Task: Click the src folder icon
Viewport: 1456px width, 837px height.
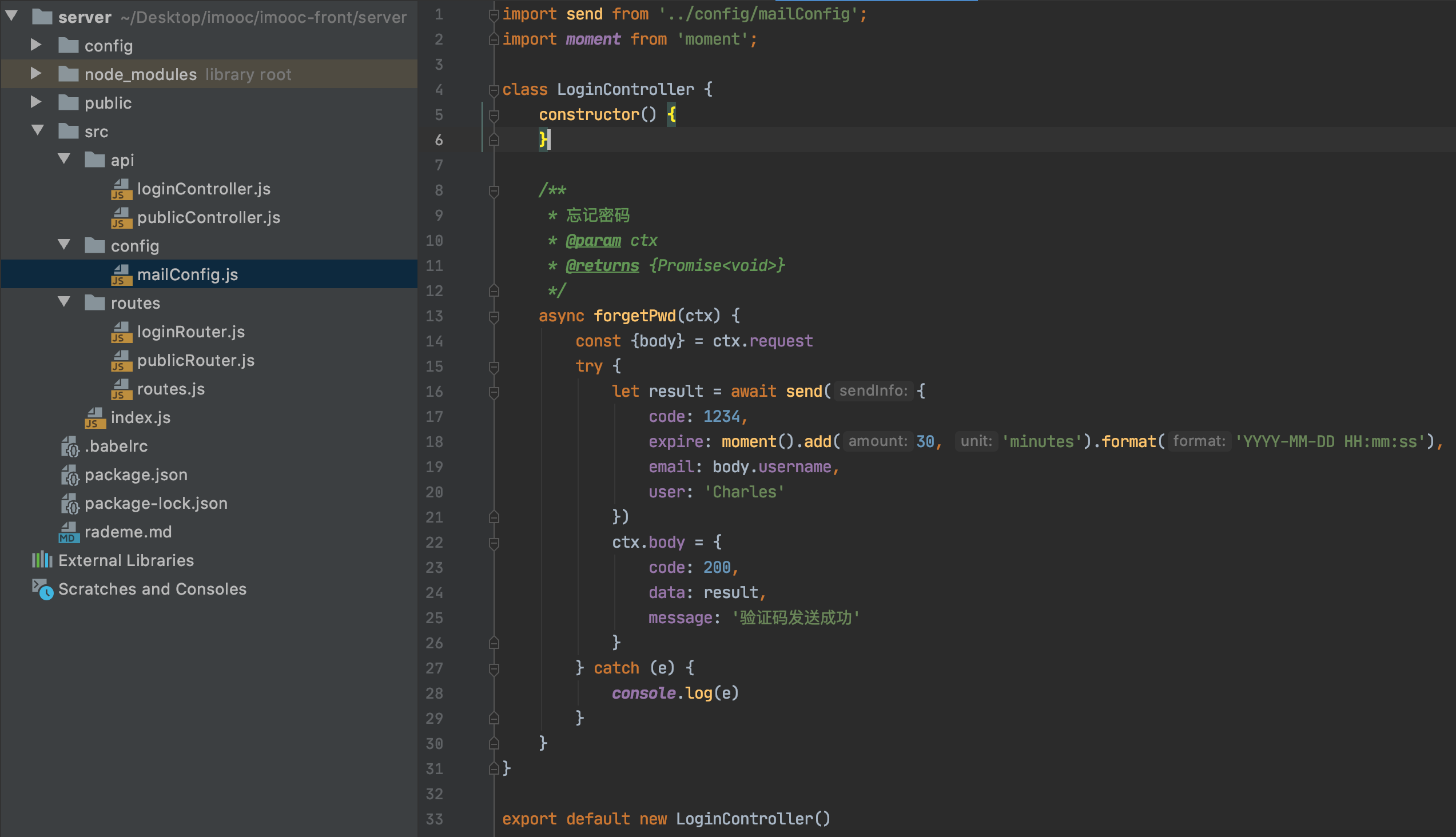Action: [69, 131]
